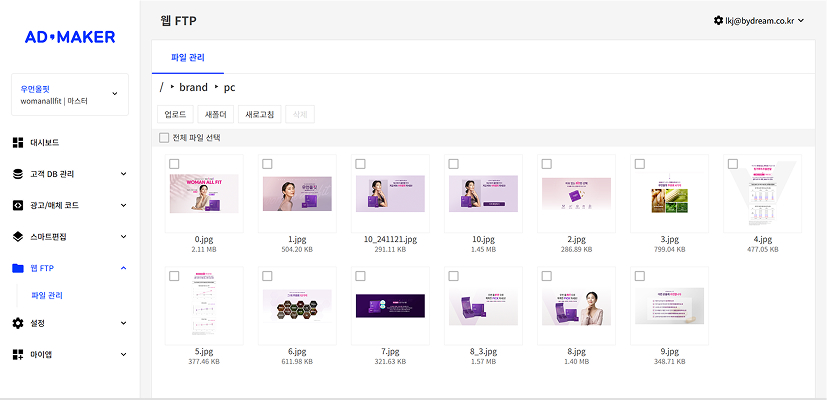Open the 8.jpg thumbnail image
827x400 pixels.
(576, 306)
